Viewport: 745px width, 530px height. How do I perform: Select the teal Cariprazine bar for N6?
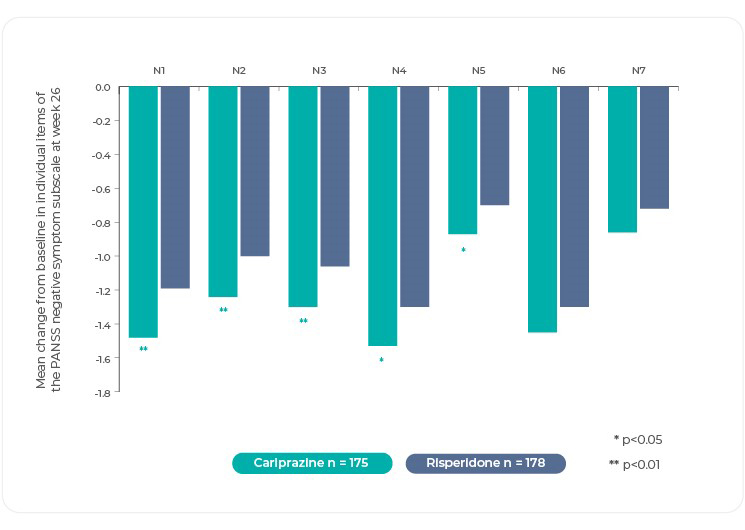pyautogui.click(x=542, y=209)
